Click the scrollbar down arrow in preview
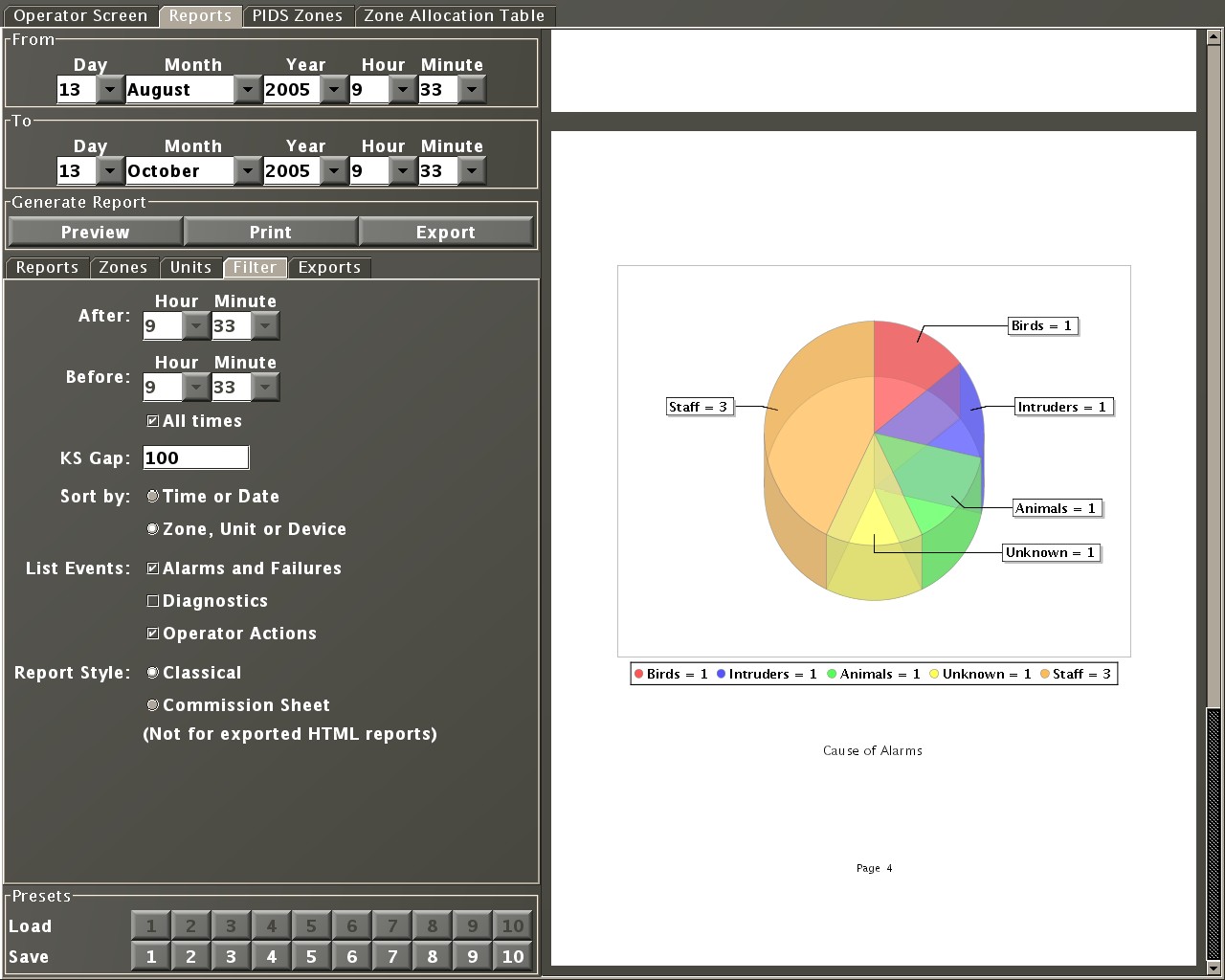This screenshot has height=980, width=1225. (1214, 967)
